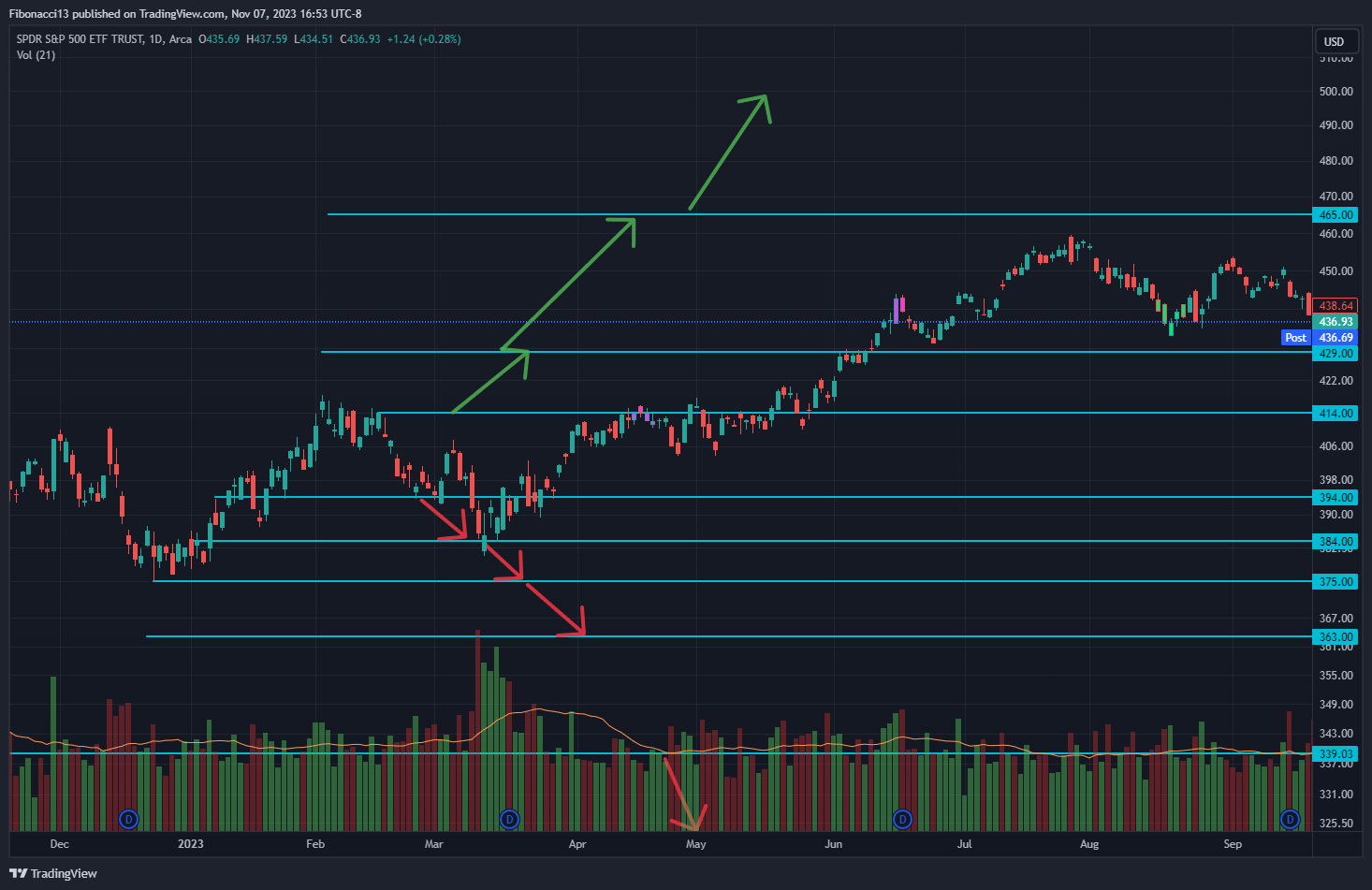
Task: Click the green 436.93 current price label
Action: [x=1336, y=322]
